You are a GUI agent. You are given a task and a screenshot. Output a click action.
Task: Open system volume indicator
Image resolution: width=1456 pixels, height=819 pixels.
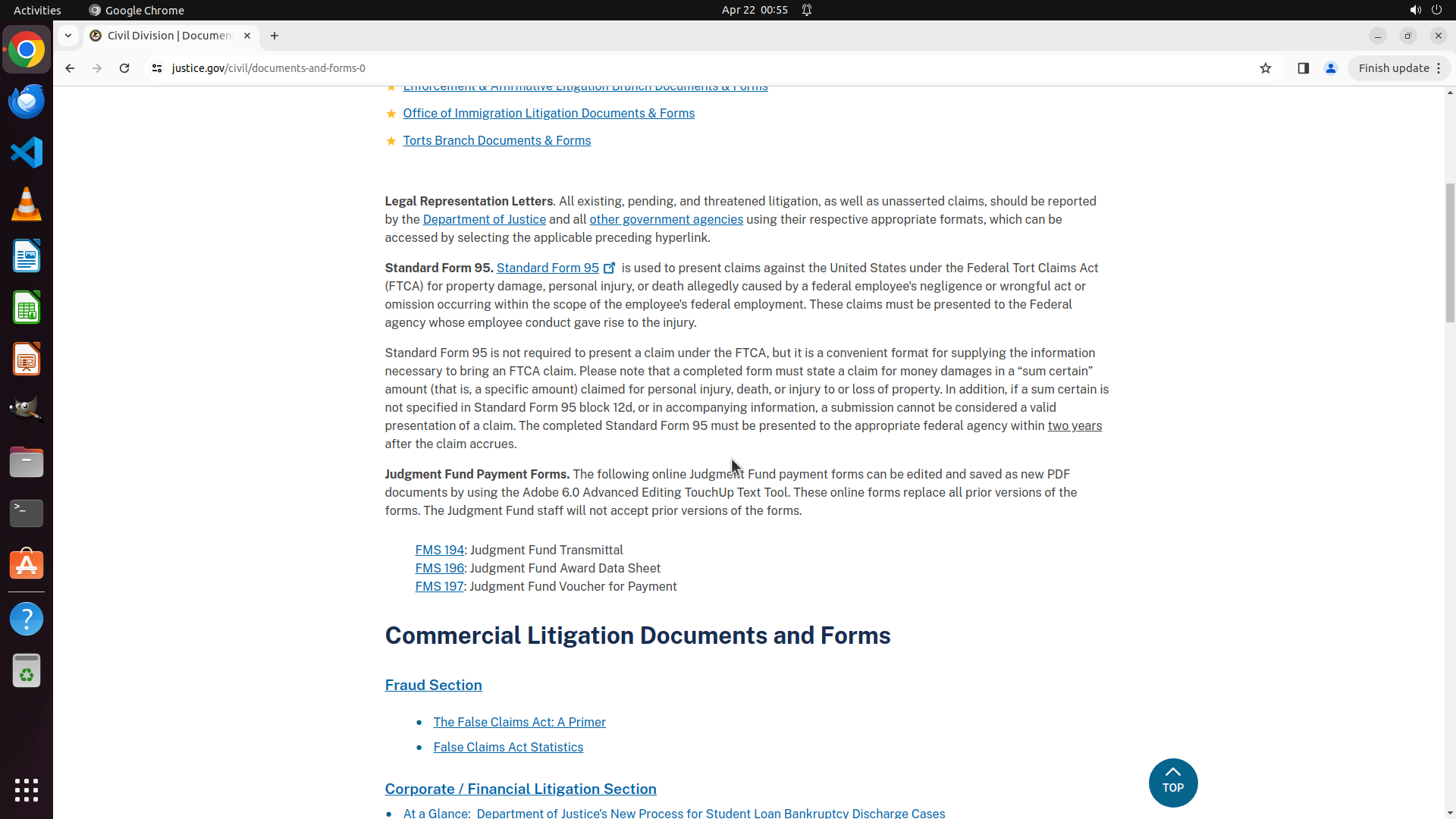[1415, 10]
